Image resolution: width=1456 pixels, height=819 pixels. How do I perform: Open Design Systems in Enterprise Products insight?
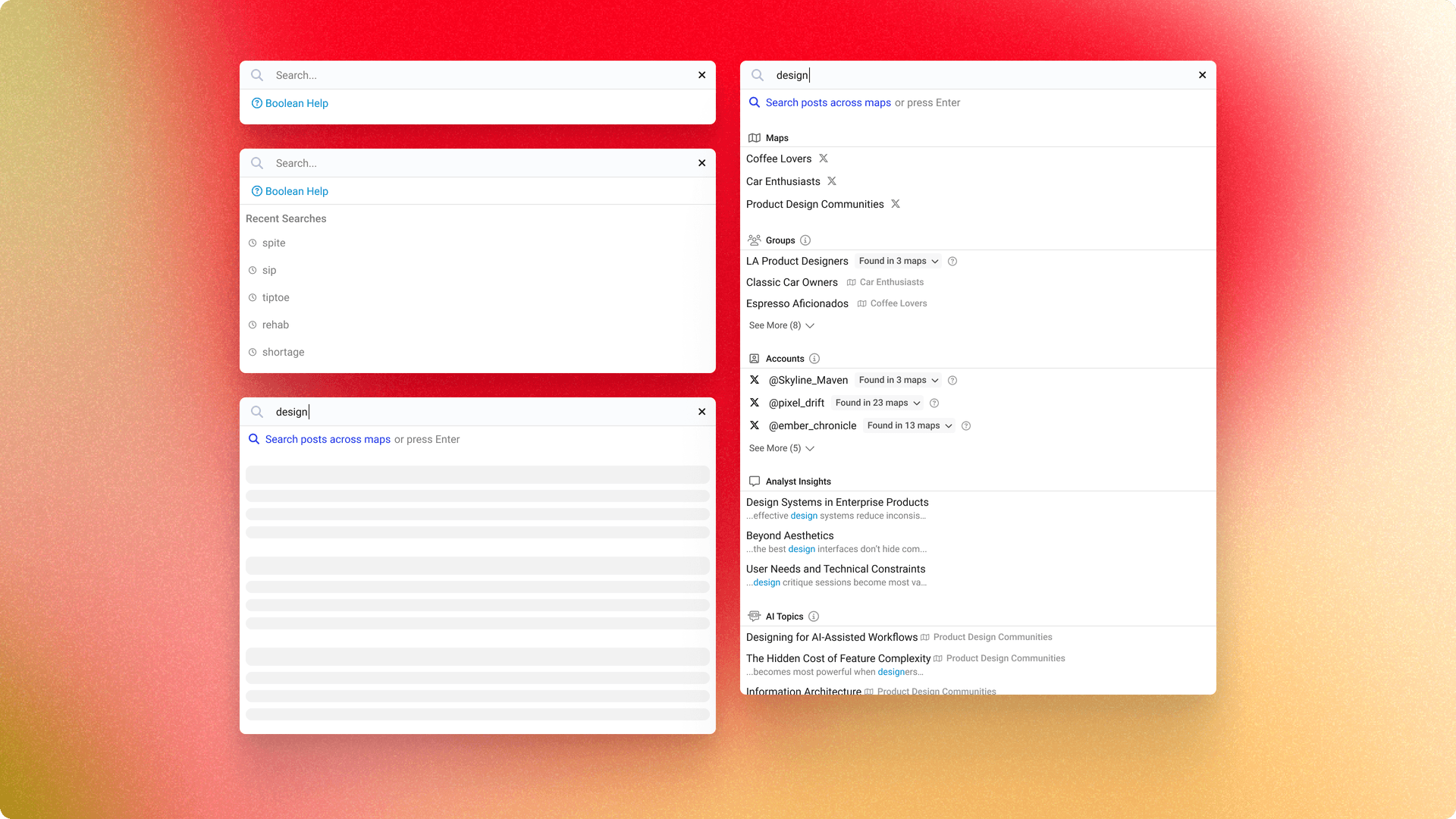tap(836, 502)
